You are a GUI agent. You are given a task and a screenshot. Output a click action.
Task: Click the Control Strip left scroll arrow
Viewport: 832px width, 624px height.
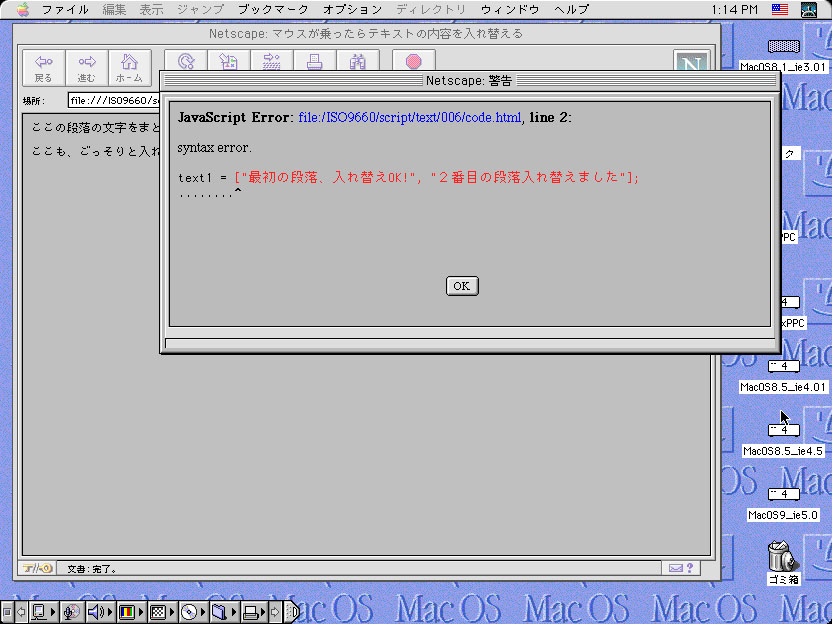point(21,612)
